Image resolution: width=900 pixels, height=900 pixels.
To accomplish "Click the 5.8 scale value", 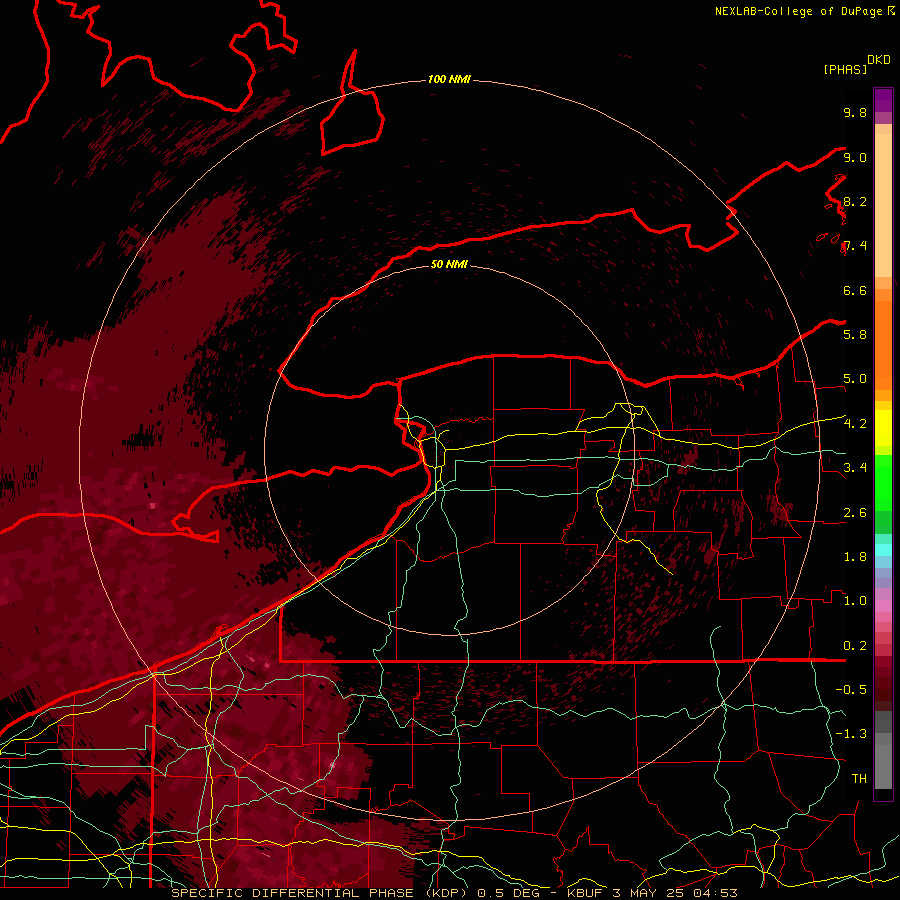I will (x=855, y=335).
